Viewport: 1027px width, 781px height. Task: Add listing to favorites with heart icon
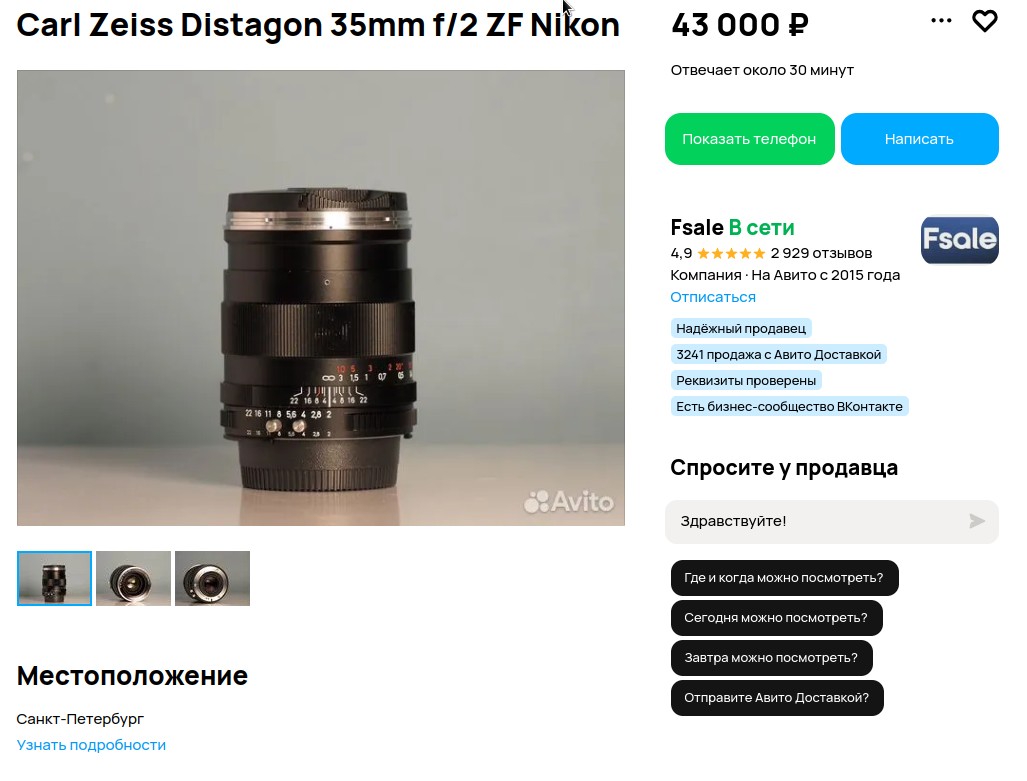pos(984,22)
